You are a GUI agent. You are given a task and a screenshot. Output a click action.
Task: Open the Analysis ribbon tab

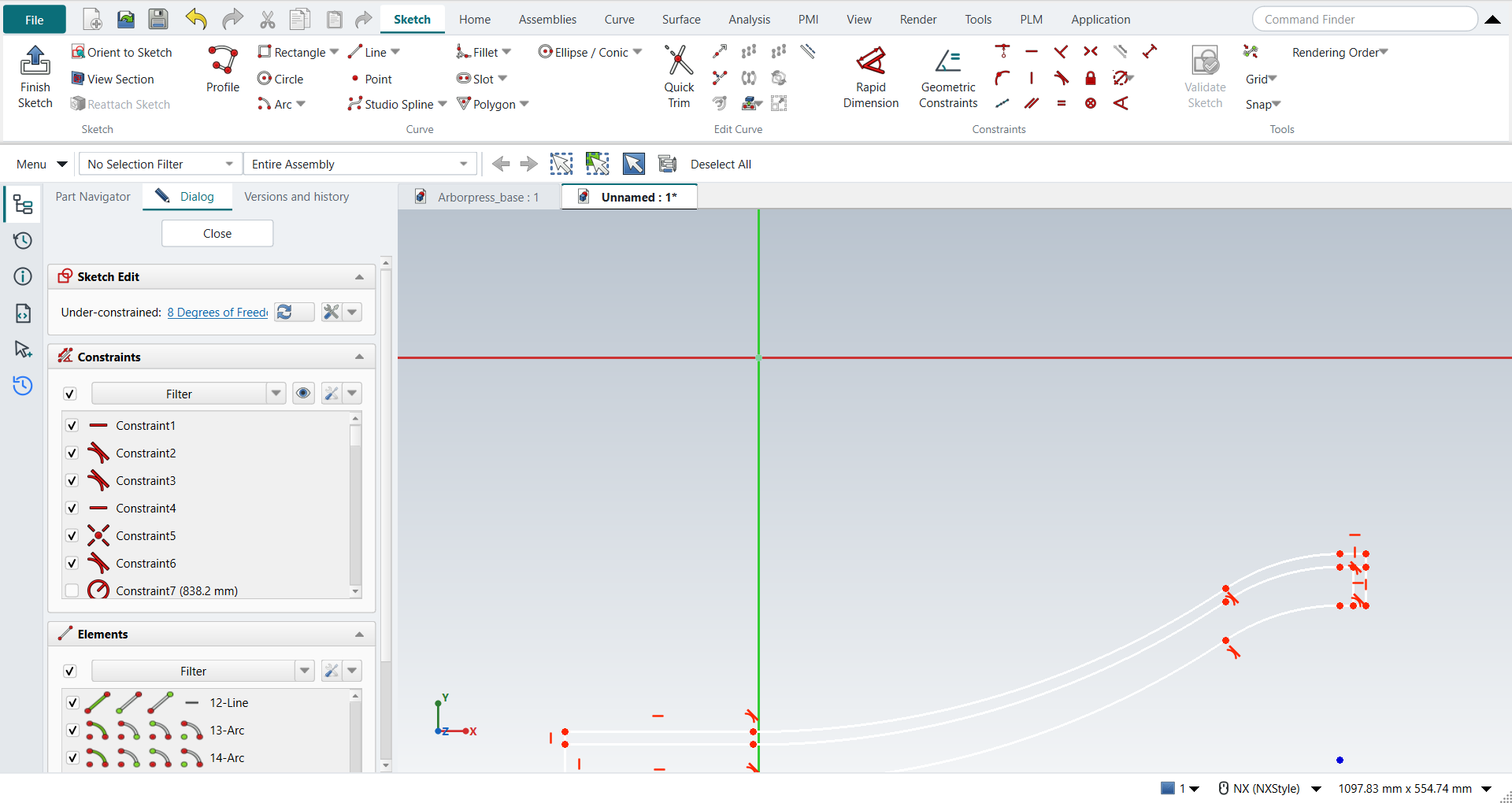pyautogui.click(x=749, y=20)
